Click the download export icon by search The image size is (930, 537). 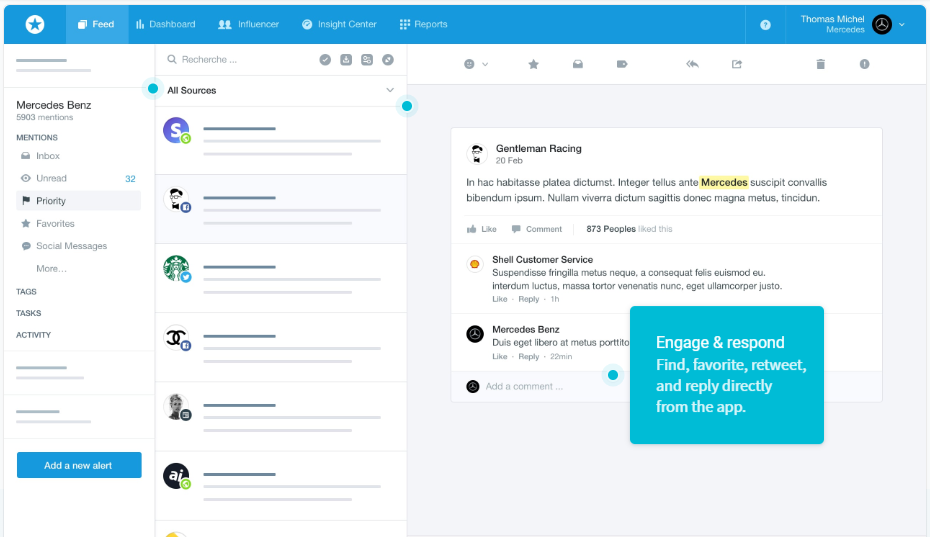pos(346,59)
